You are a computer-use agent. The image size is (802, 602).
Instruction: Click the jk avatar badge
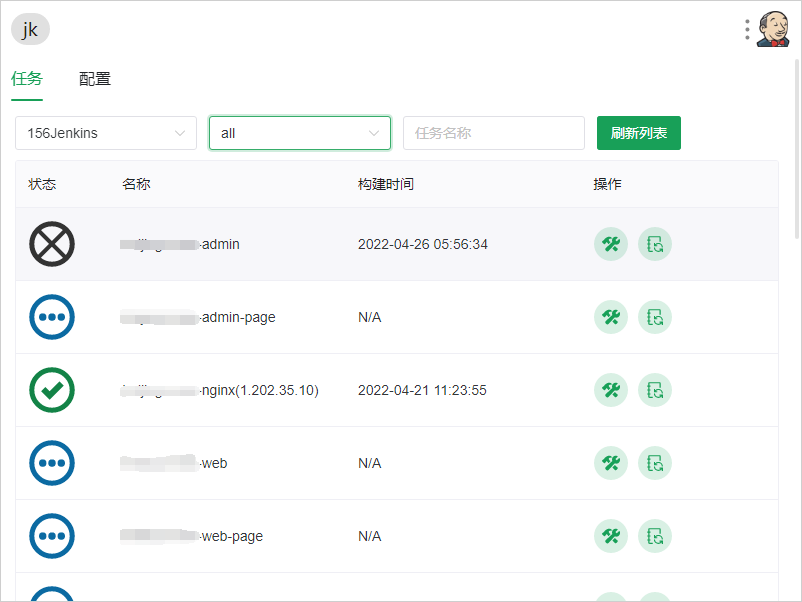[30, 29]
